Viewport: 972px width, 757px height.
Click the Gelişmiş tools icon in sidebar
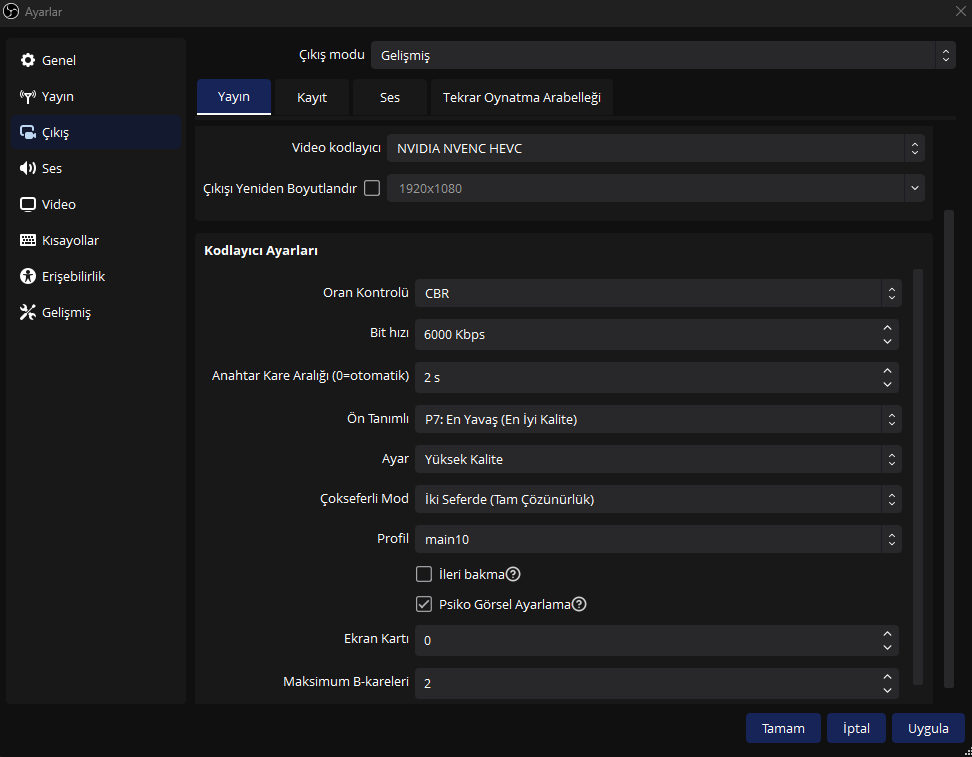pos(28,313)
